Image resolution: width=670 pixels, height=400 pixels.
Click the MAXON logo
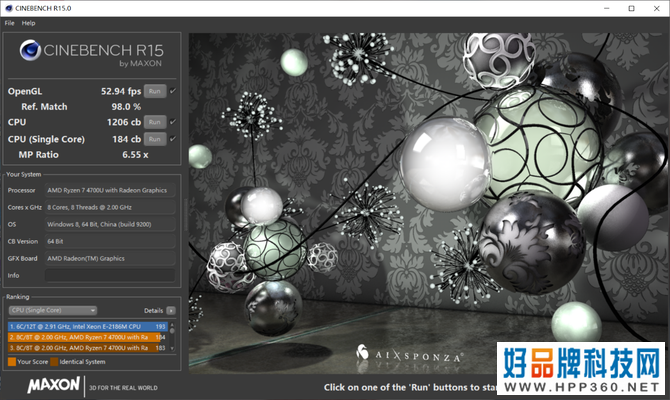pyautogui.click(x=53, y=385)
